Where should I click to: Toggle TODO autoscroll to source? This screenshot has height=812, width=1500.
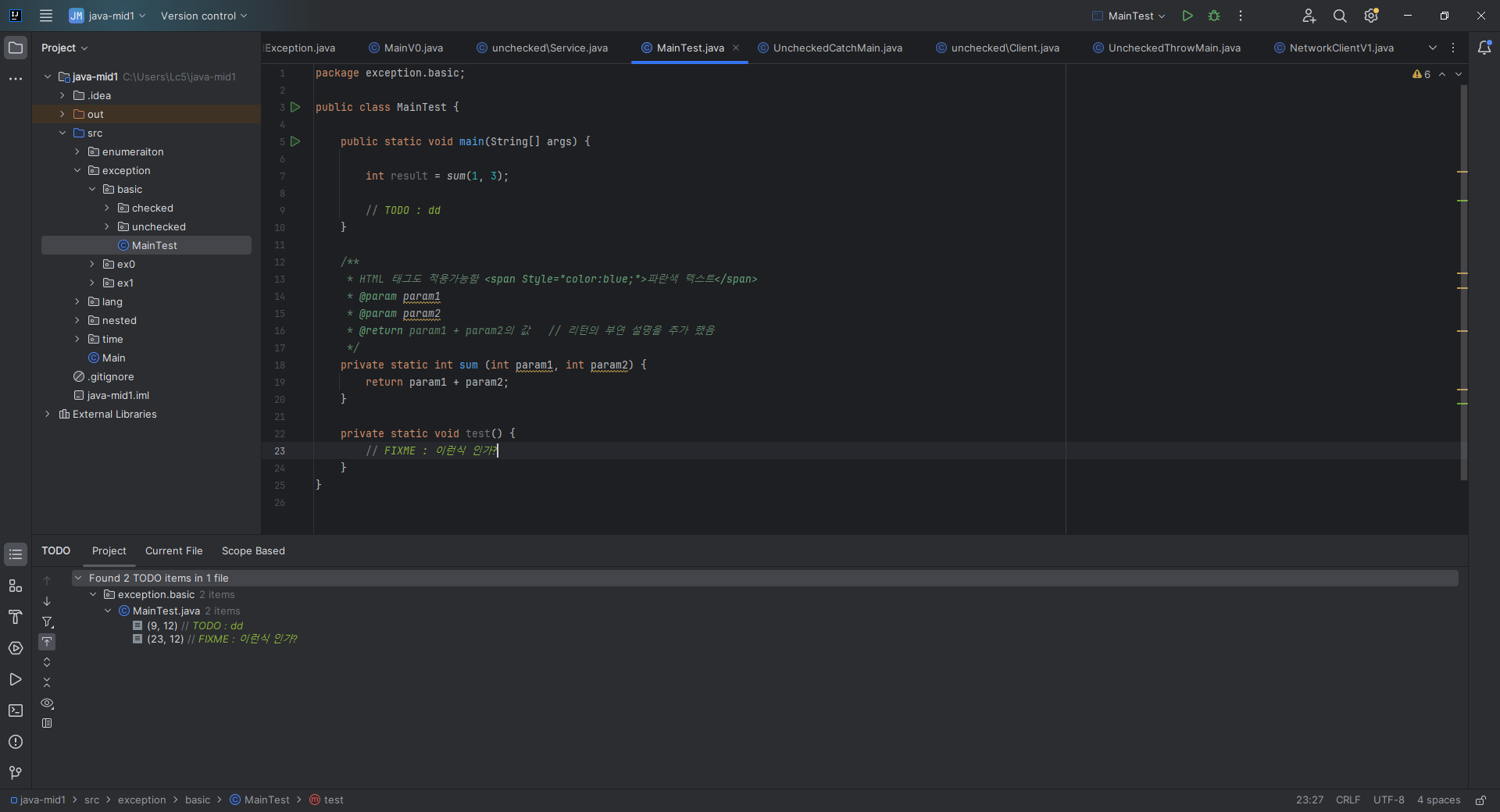coord(47,642)
